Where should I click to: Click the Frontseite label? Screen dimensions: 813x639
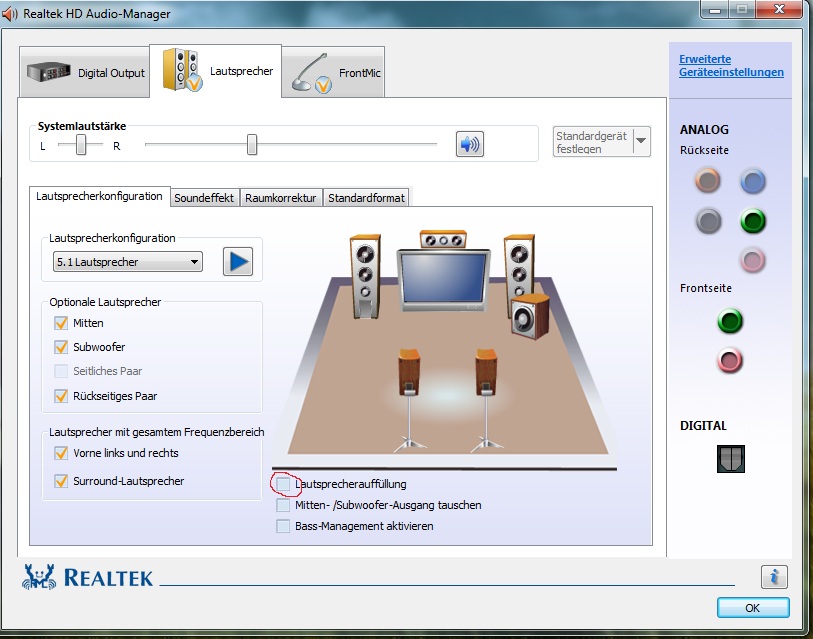[706, 288]
